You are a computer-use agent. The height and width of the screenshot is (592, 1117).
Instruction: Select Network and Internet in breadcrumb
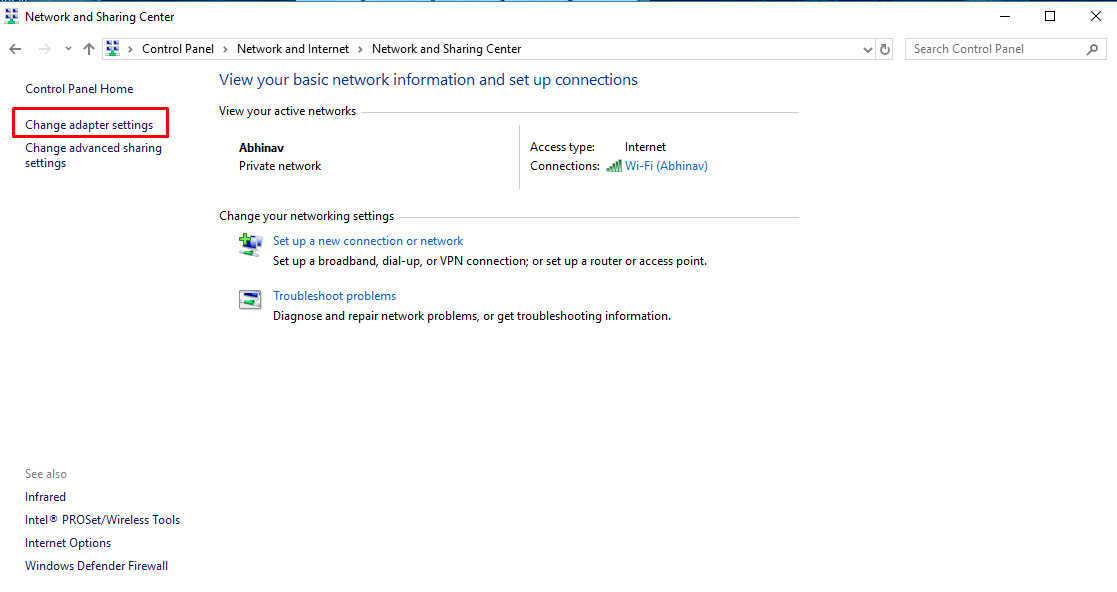pyautogui.click(x=293, y=49)
